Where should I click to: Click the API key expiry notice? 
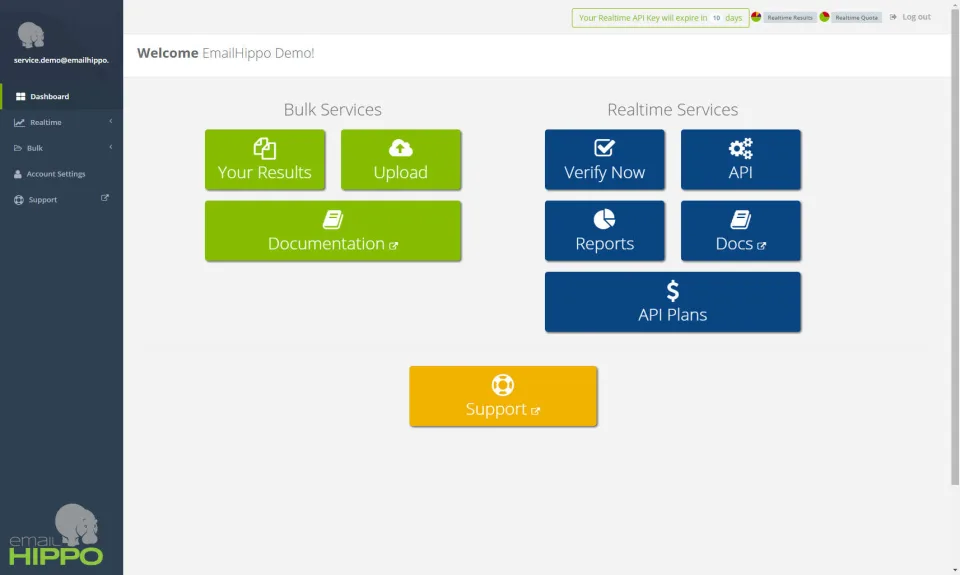click(660, 18)
